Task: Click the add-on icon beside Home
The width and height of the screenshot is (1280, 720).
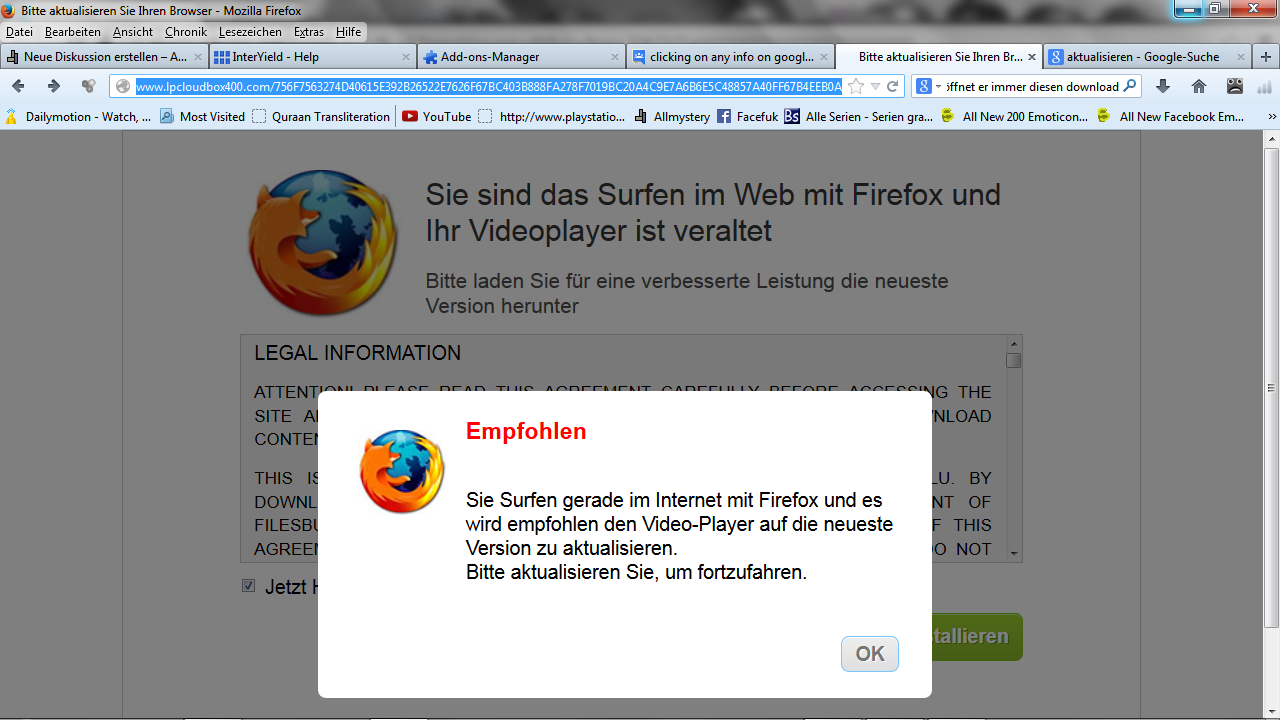Action: [x=1235, y=86]
